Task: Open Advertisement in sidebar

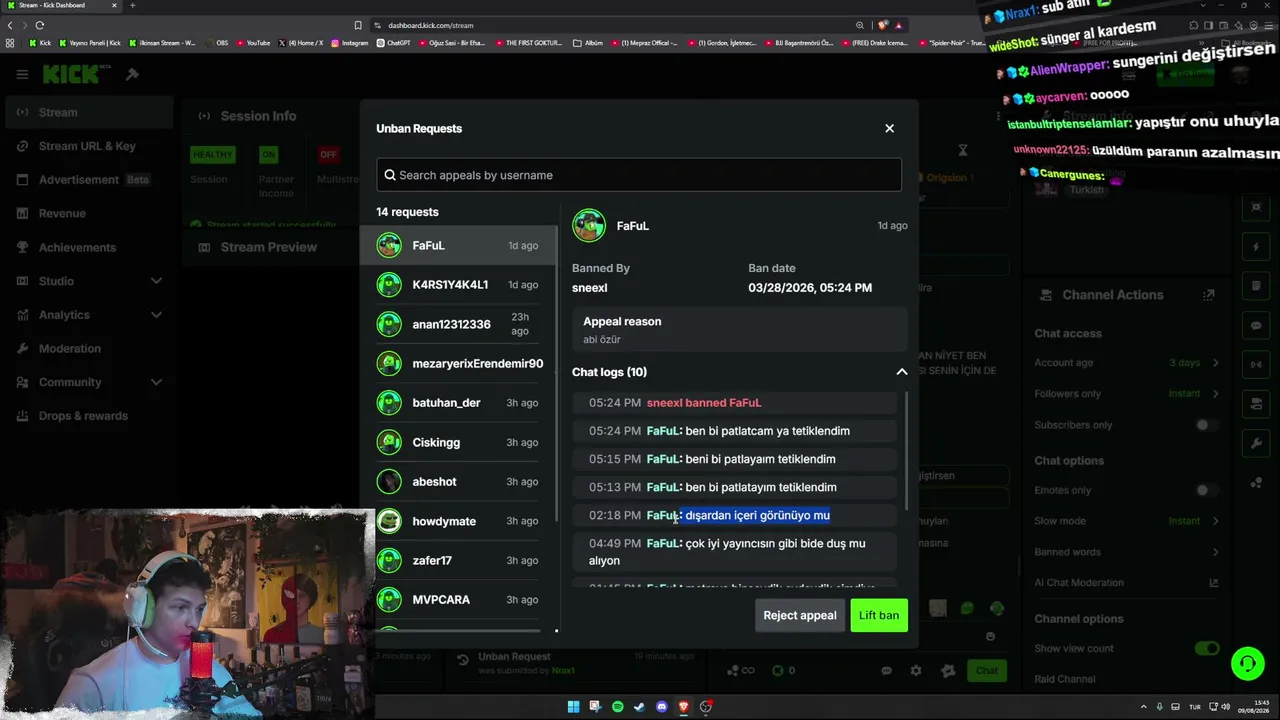Action: click(x=88, y=180)
